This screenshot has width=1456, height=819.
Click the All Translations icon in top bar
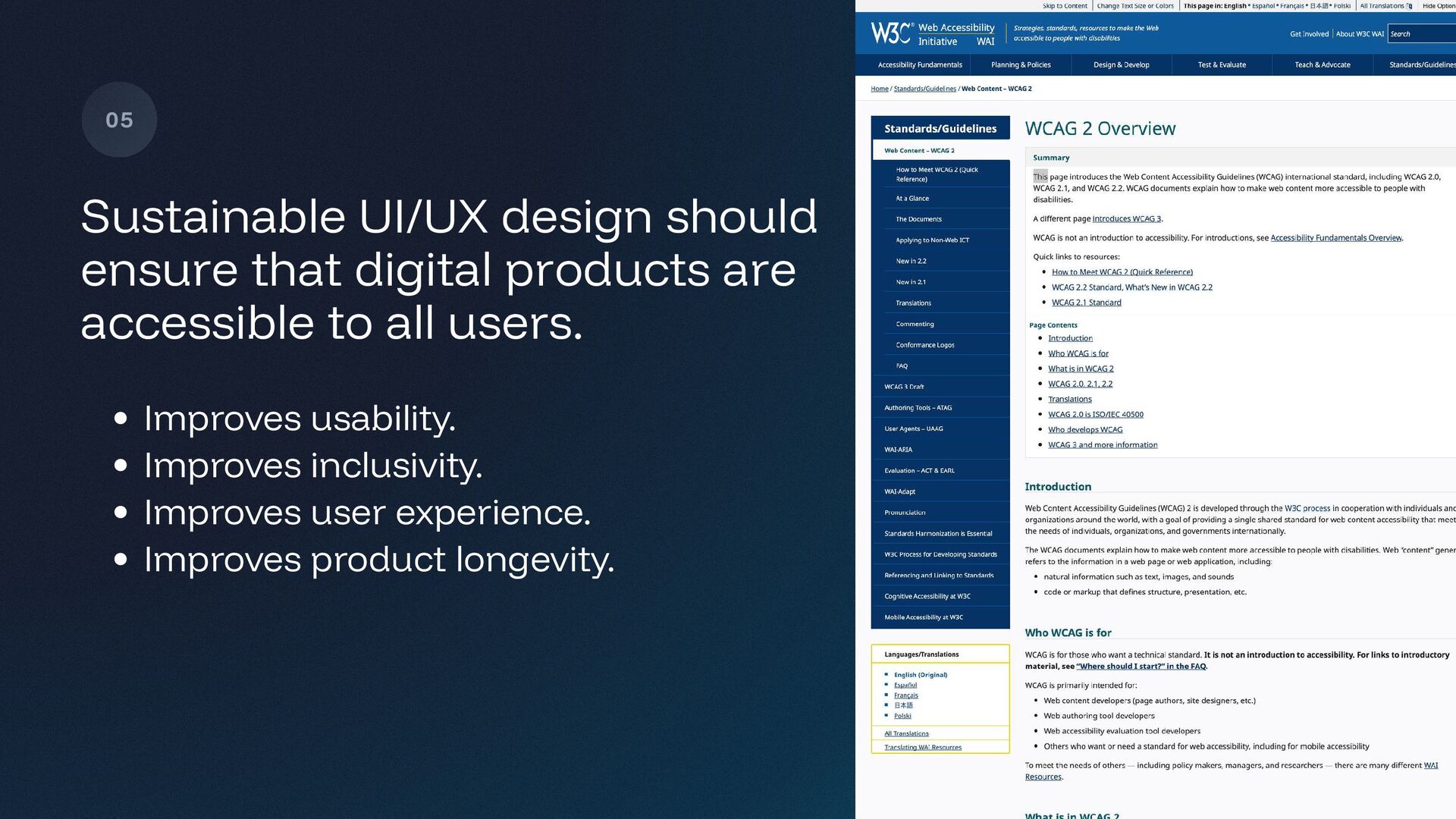[1410, 6]
